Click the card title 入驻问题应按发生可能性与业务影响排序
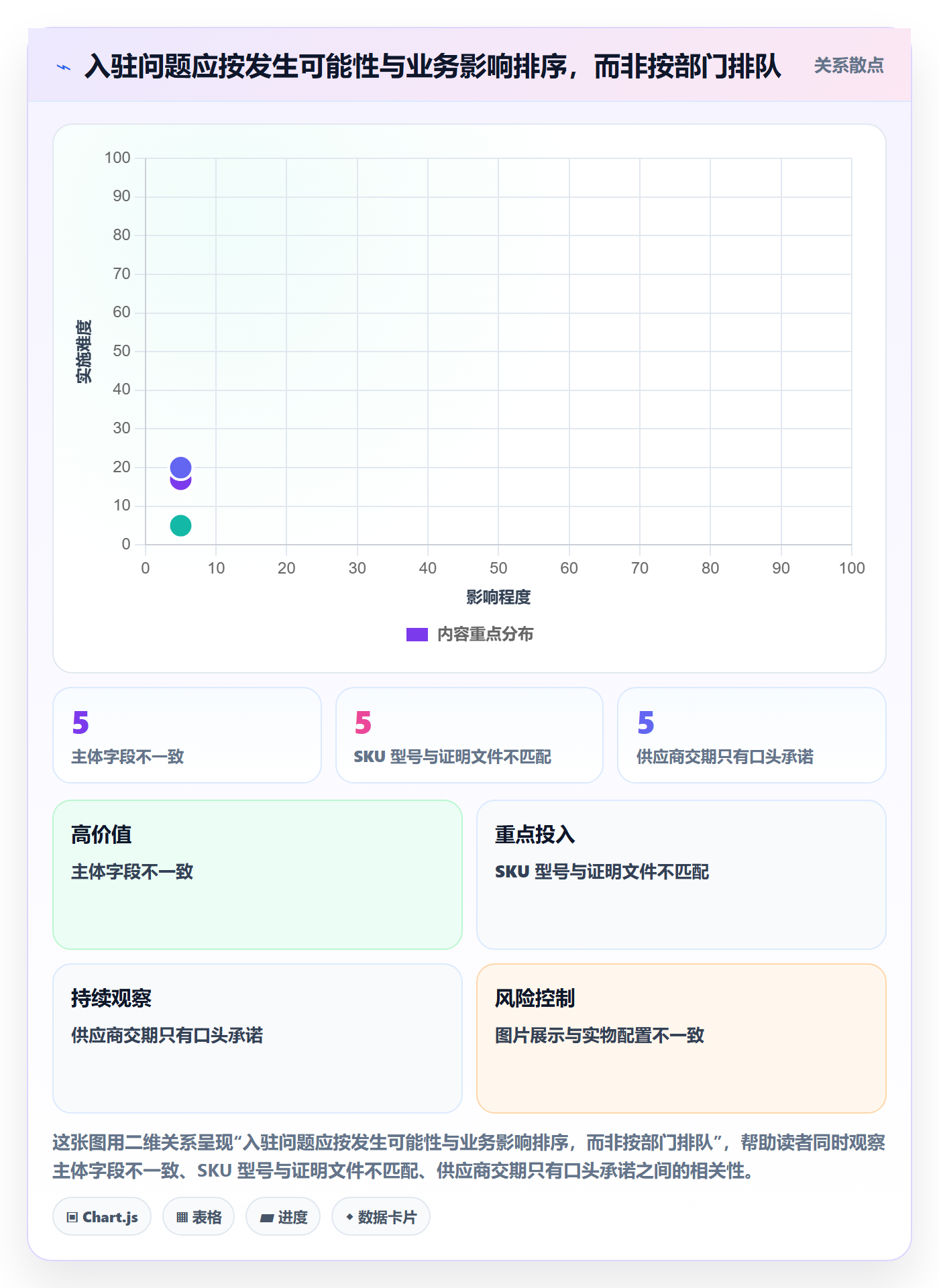 [x=433, y=66]
